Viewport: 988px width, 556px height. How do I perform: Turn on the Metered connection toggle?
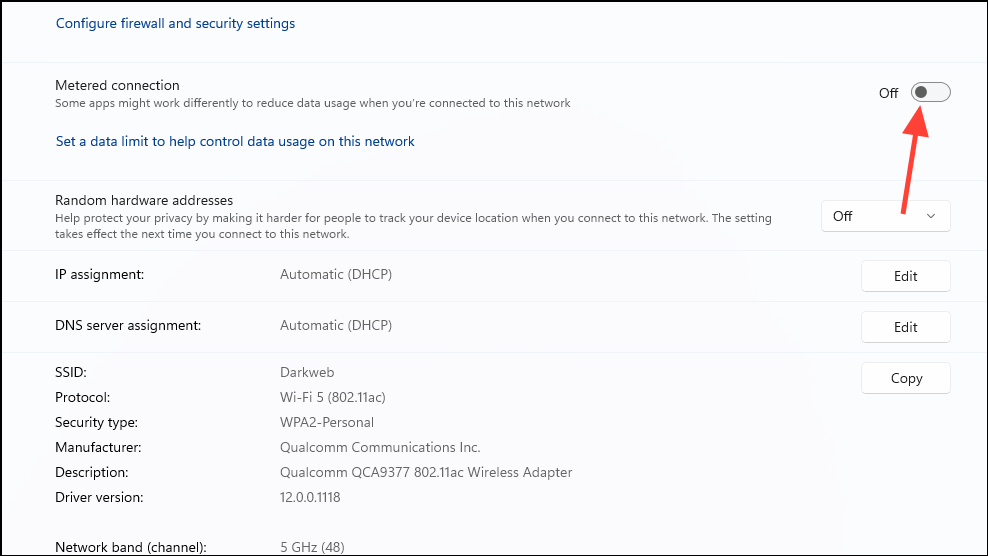[930, 93]
